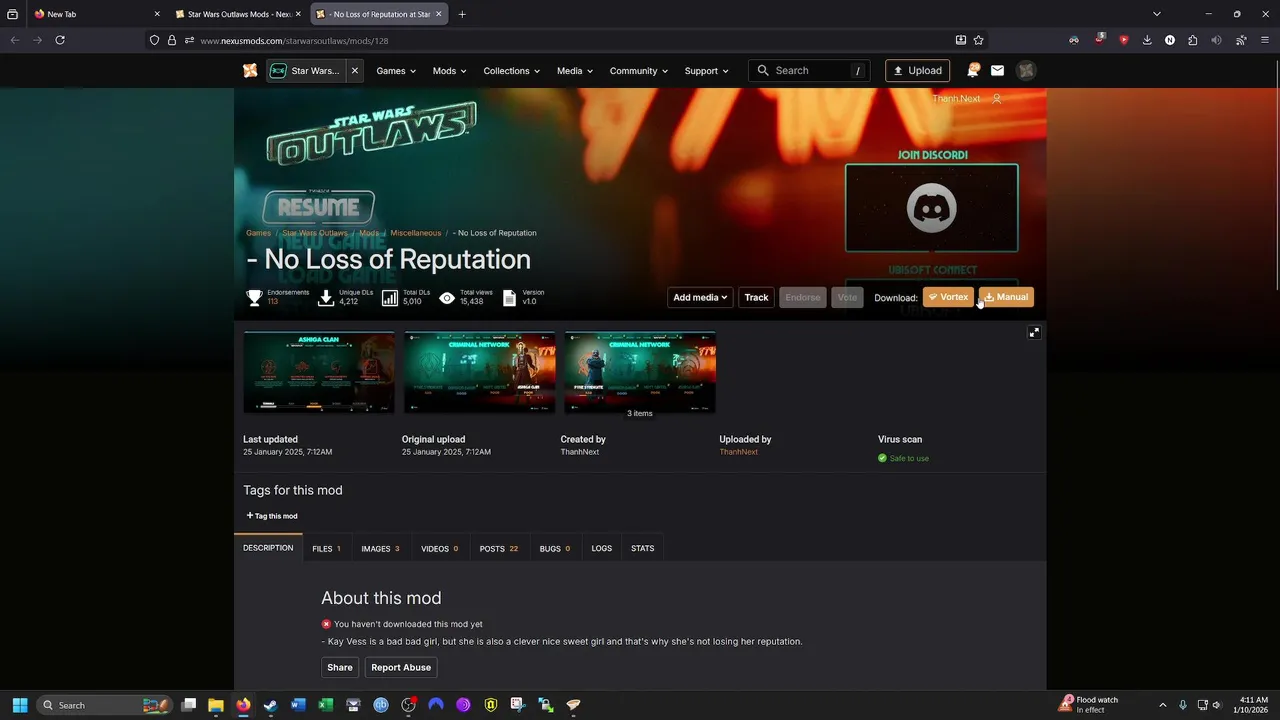Open Firefox downloads panel
The width and height of the screenshot is (1280, 720).
coord(1147,40)
